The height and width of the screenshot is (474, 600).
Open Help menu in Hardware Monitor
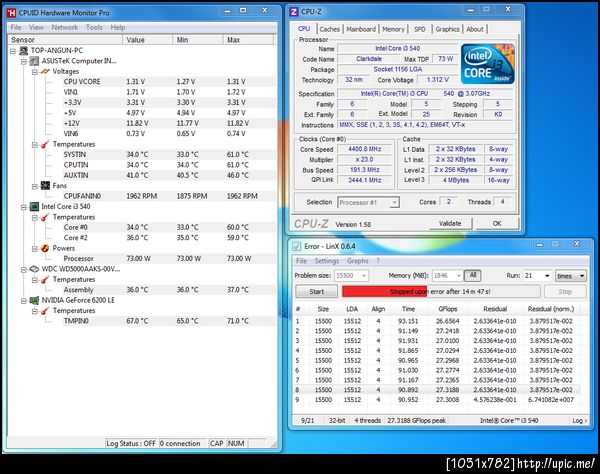[x=117, y=28]
